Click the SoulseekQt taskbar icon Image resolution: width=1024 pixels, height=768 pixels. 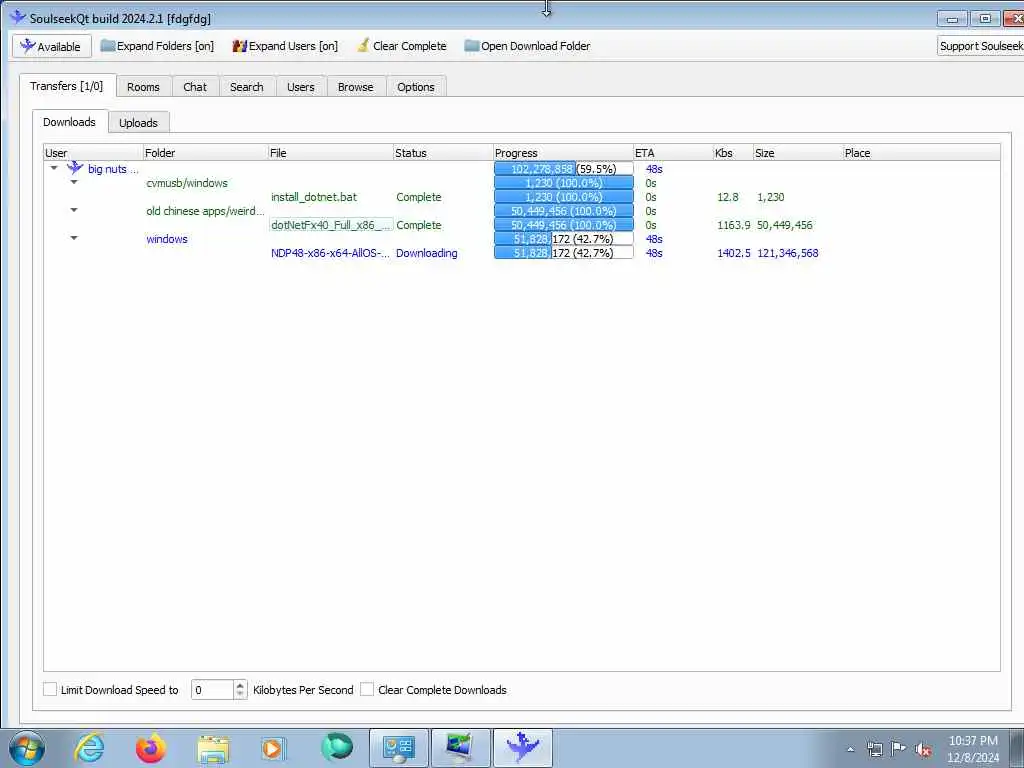[522, 748]
